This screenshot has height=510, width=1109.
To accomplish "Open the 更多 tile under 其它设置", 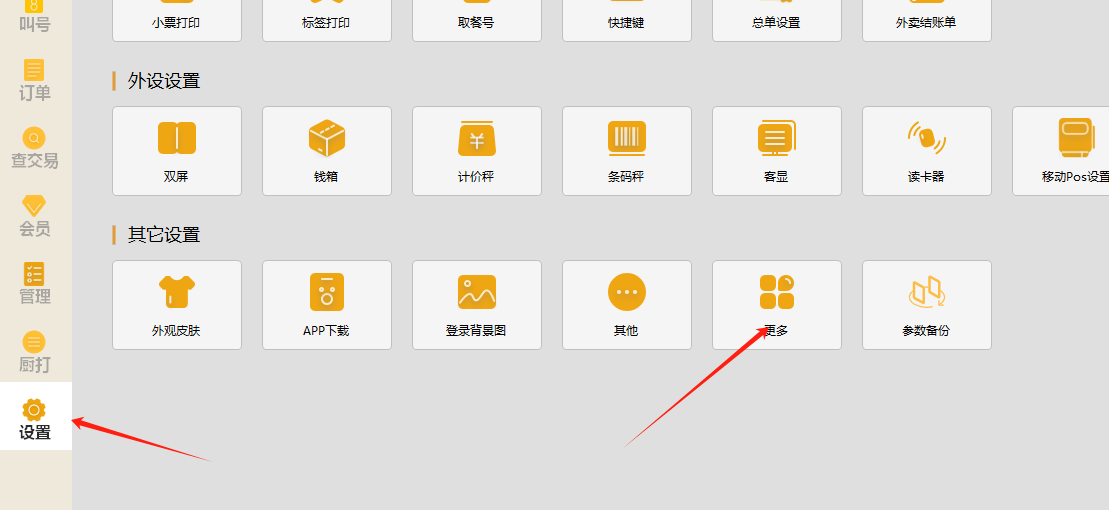I will coord(777,304).
